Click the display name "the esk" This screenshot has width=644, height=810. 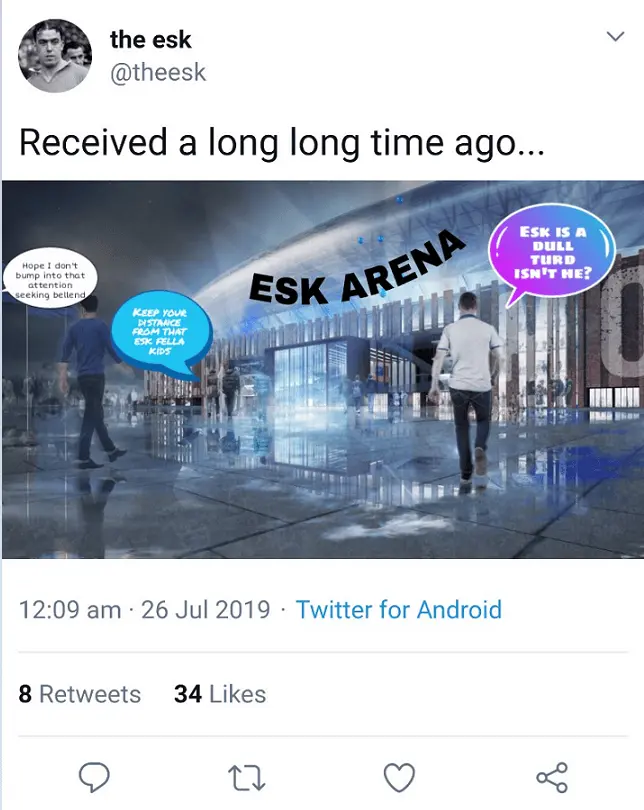click(150, 40)
